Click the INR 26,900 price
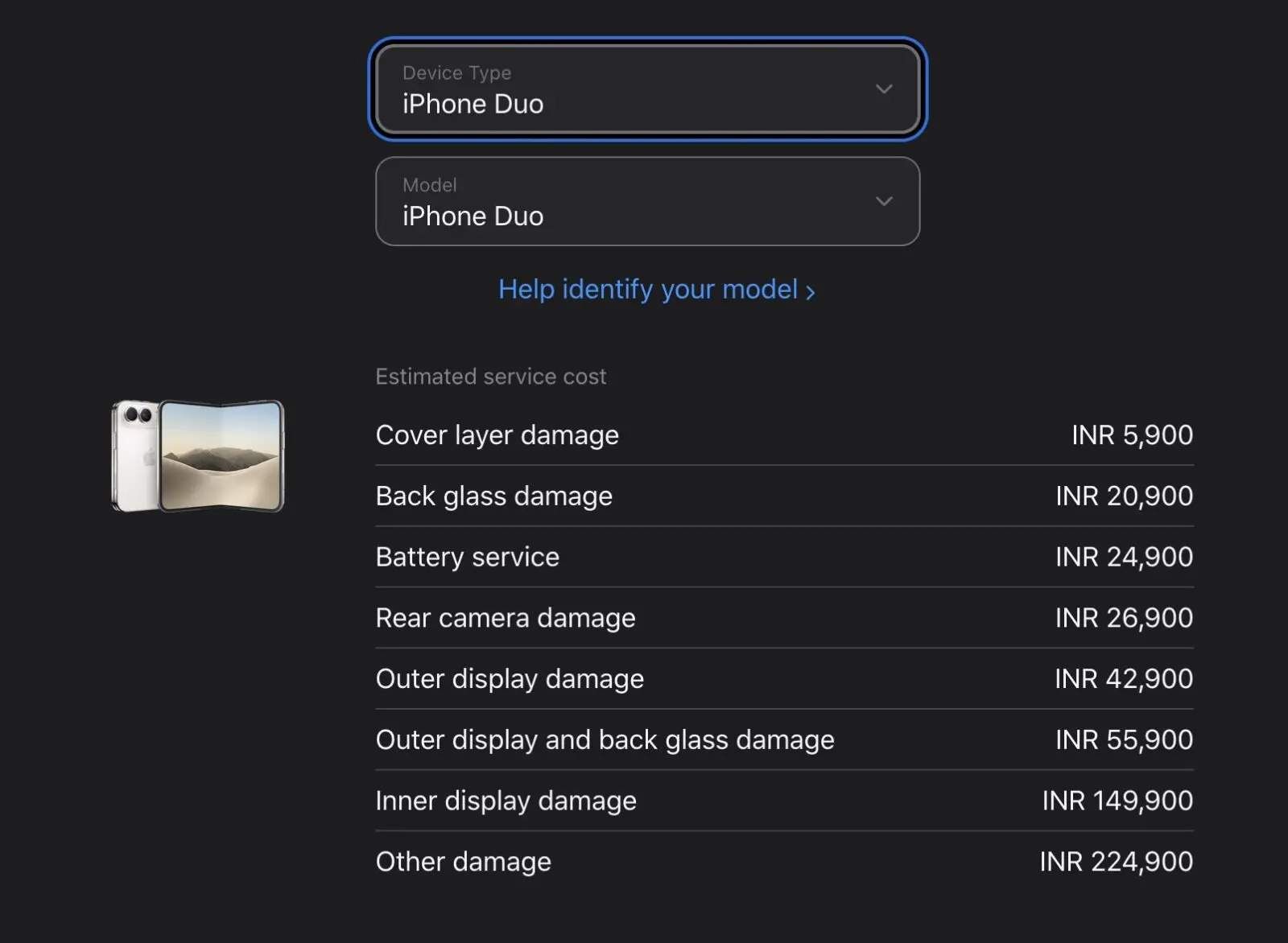The width and height of the screenshot is (1288, 943). (1124, 618)
